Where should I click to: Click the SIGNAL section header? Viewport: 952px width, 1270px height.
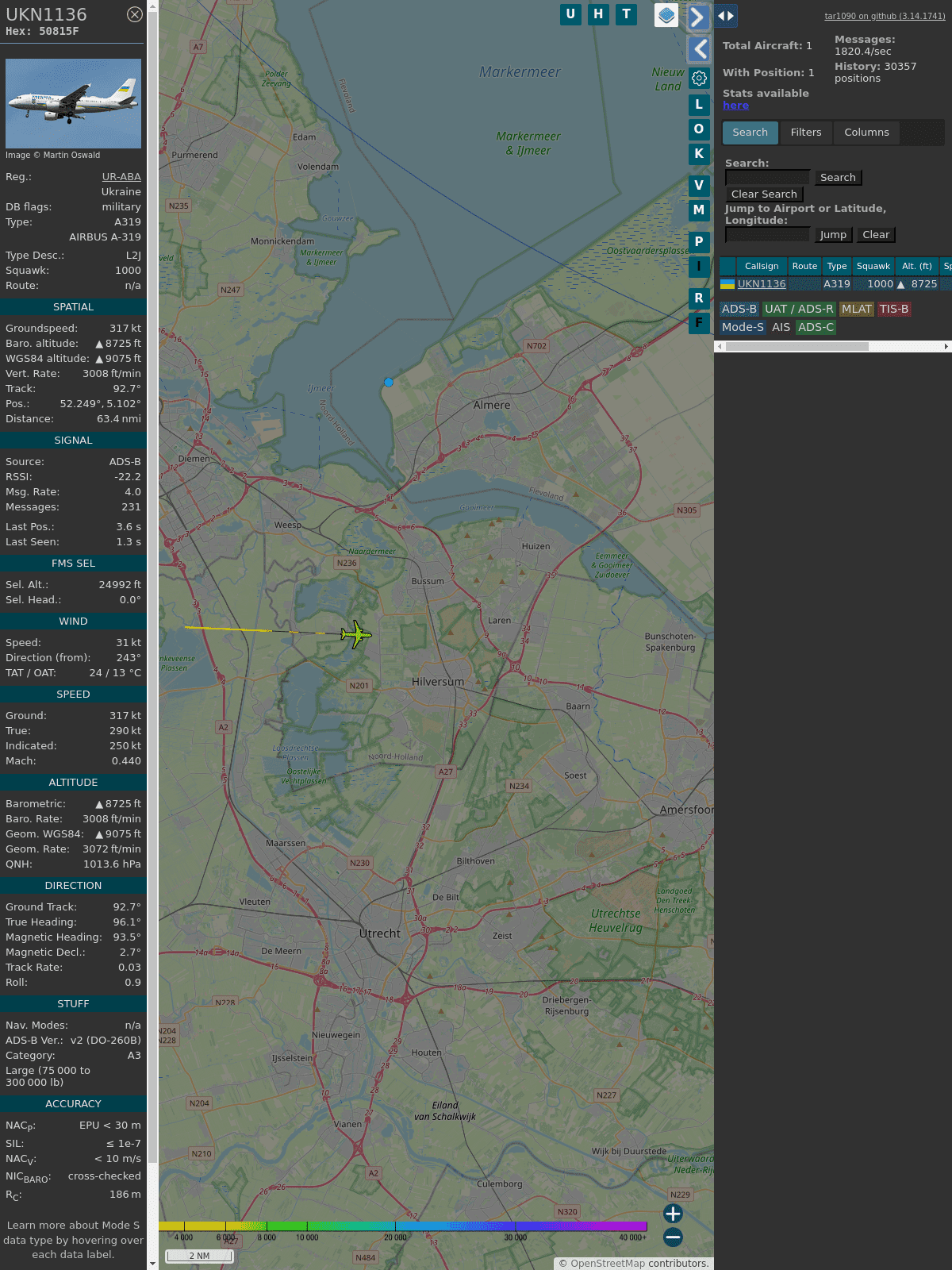[73, 441]
